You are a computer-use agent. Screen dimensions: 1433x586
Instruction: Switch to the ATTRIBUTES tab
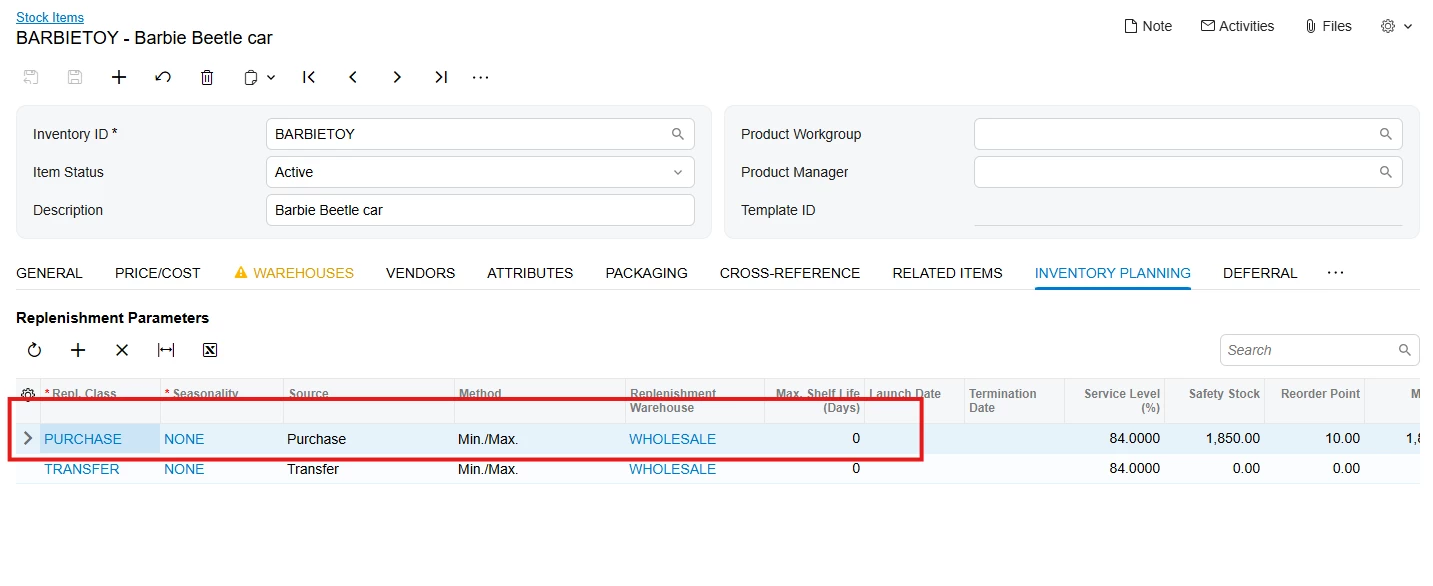(530, 273)
